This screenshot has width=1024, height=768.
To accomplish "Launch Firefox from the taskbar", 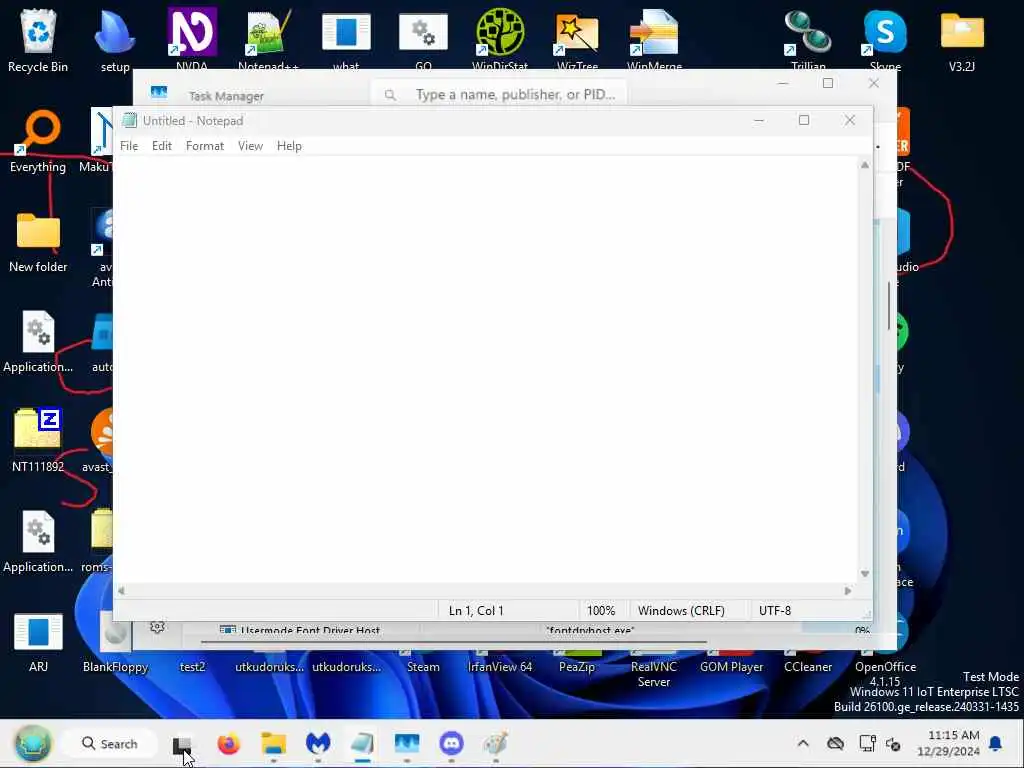I will pyautogui.click(x=229, y=744).
